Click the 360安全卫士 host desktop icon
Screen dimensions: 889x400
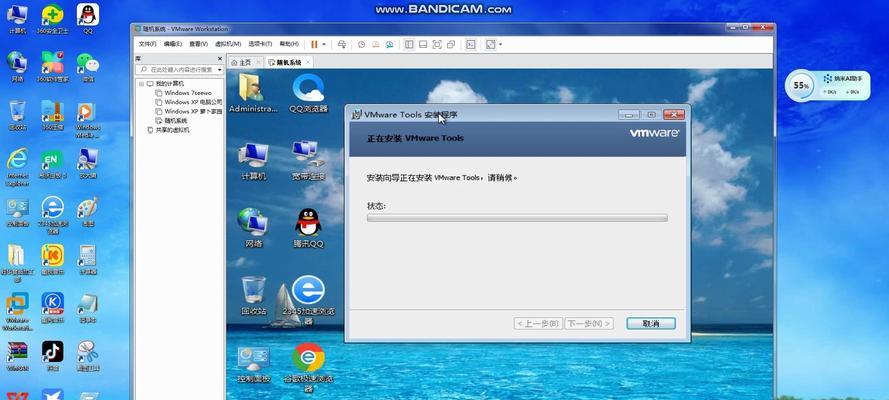pyautogui.click(x=53, y=19)
